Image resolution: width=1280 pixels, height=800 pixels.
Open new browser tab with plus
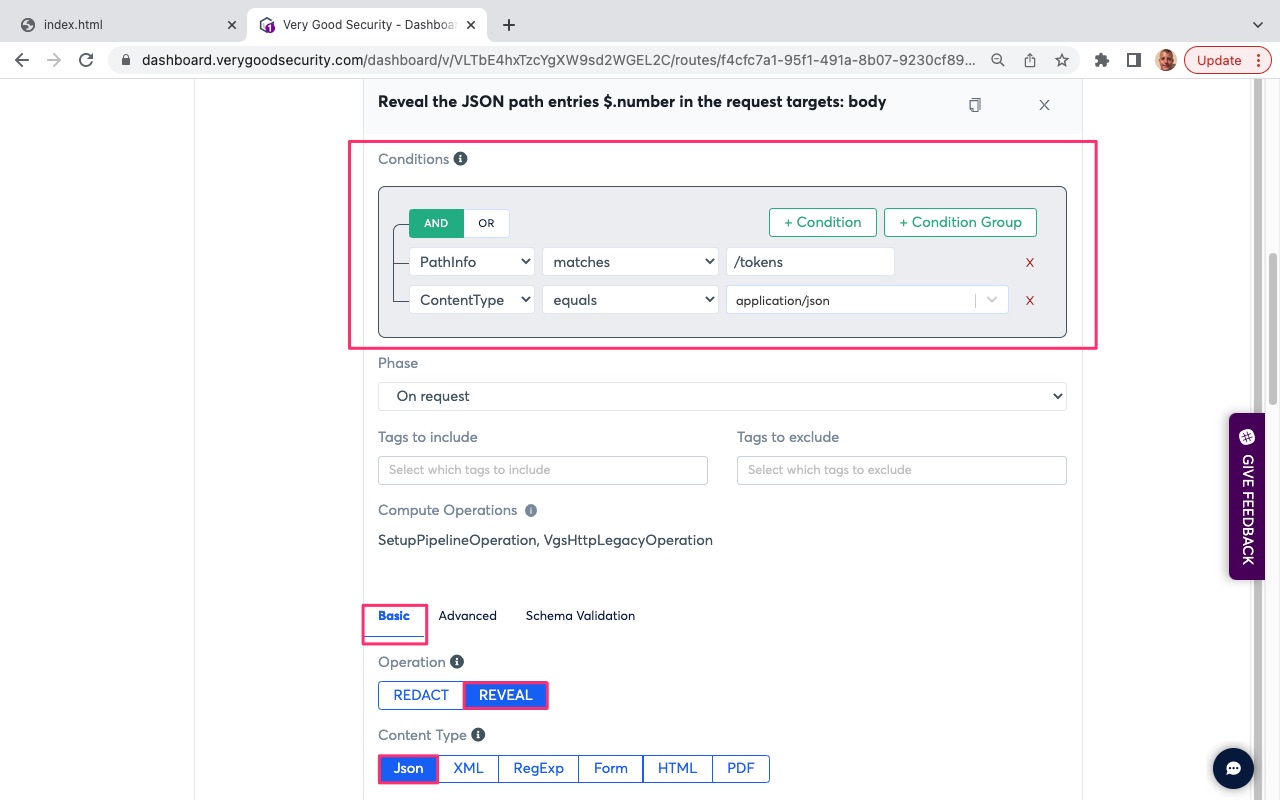click(x=509, y=25)
